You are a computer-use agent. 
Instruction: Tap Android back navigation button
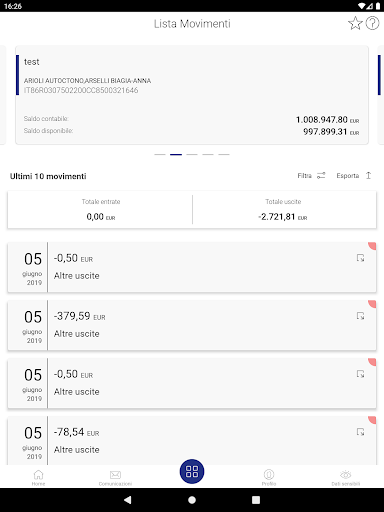coord(128,500)
